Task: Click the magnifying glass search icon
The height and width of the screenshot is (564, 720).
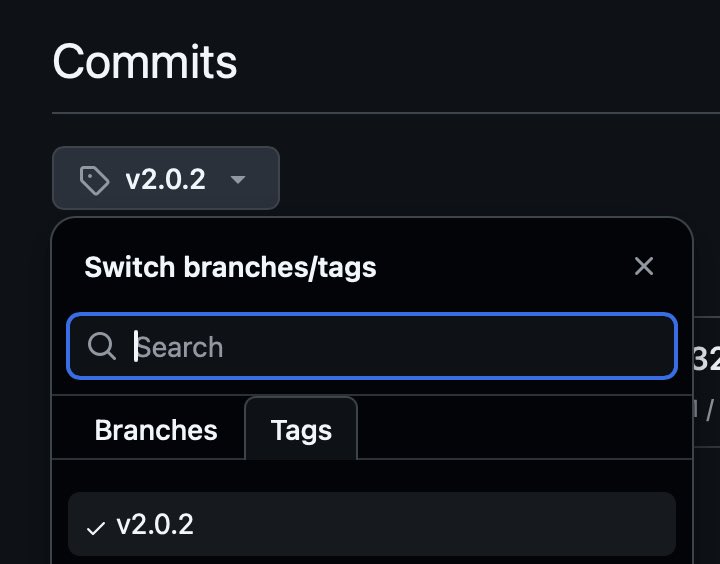Action: pyautogui.click(x=102, y=347)
